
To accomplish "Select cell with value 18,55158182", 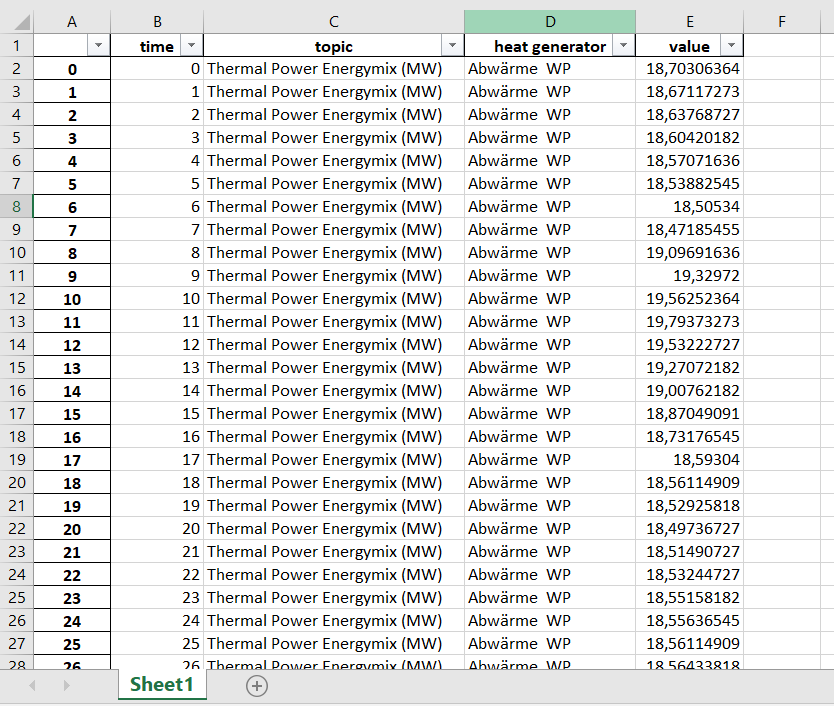I will point(689,597).
